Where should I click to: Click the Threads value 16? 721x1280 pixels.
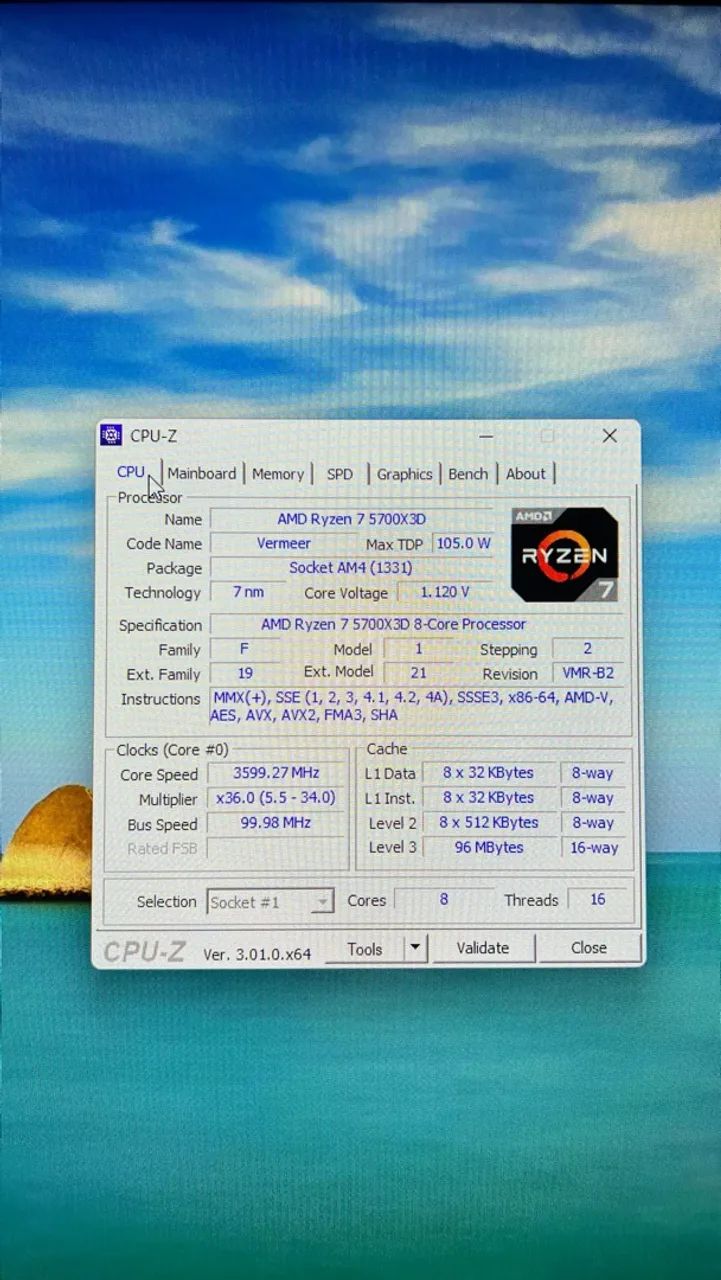597,900
